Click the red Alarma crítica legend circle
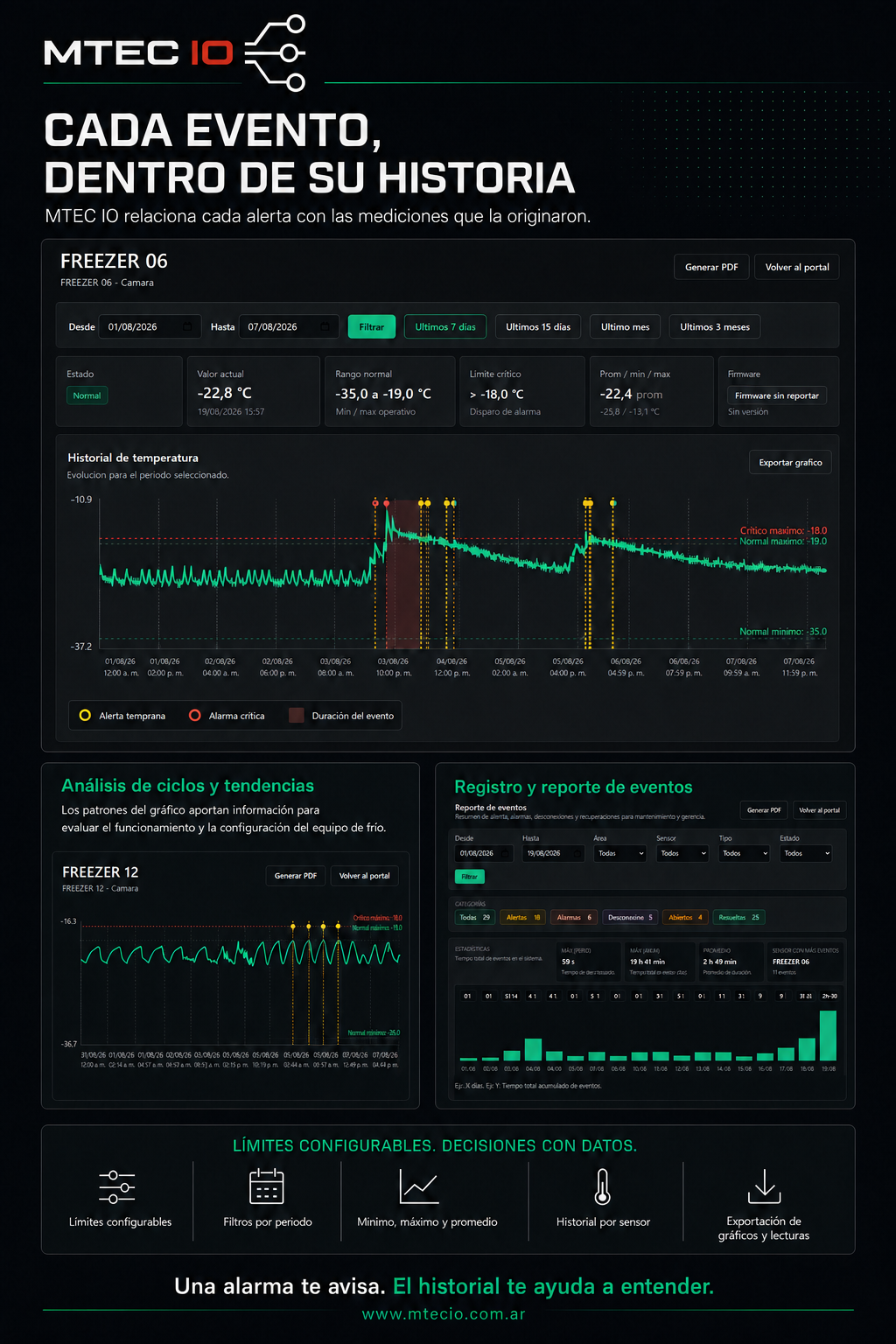The height and width of the screenshot is (1344, 896). point(195,715)
